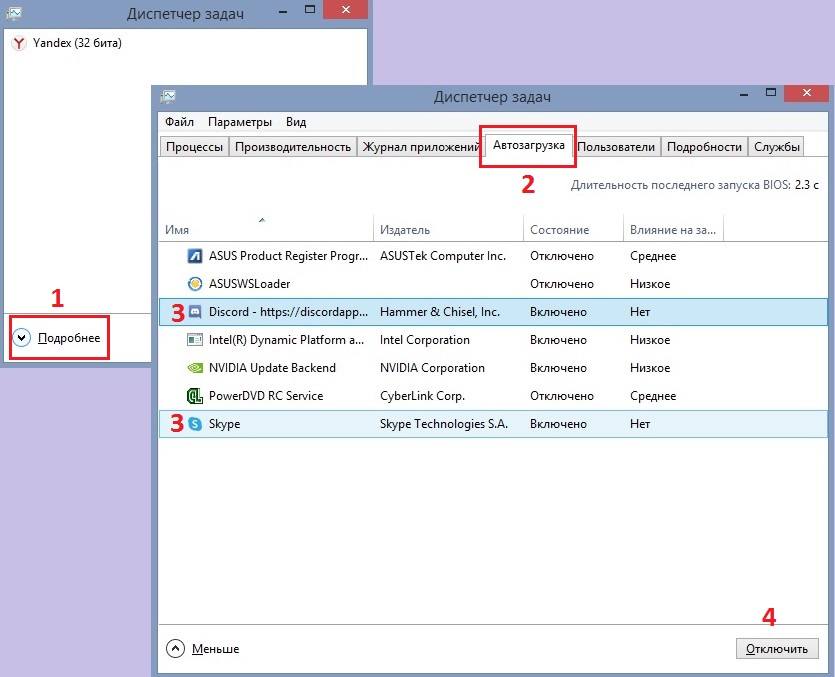Image resolution: width=835 pixels, height=677 pixels.
Task: Click the PowerDVD RC Service icon
Action: [x=195, y=396]
